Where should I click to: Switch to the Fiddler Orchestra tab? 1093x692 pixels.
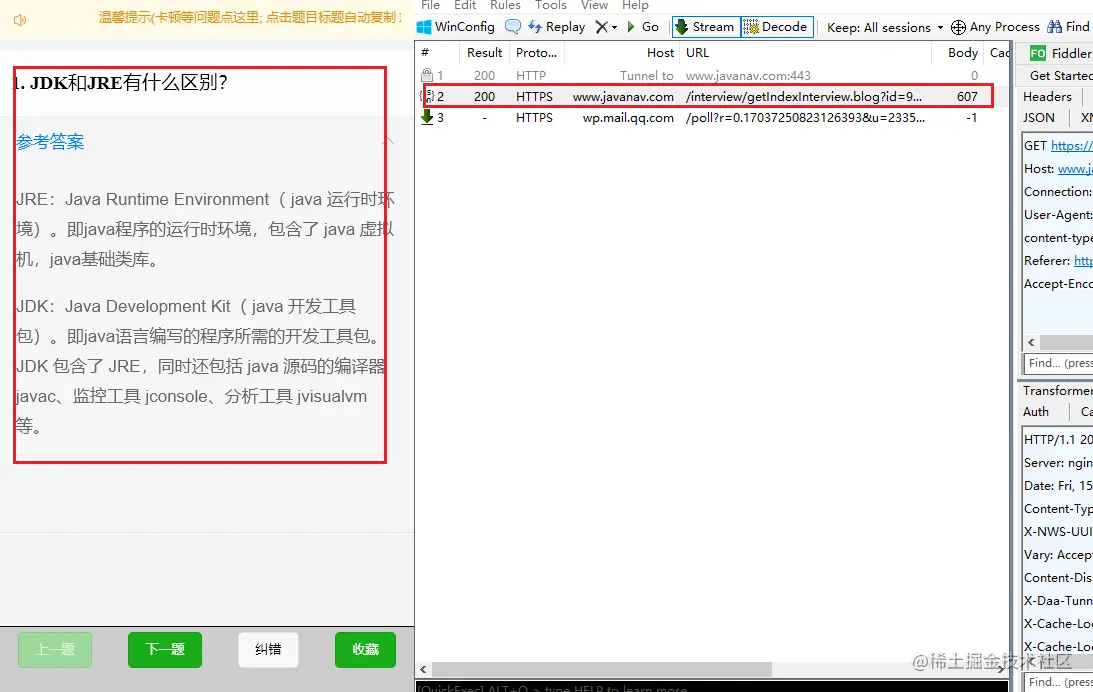(x=1060, y=53)
